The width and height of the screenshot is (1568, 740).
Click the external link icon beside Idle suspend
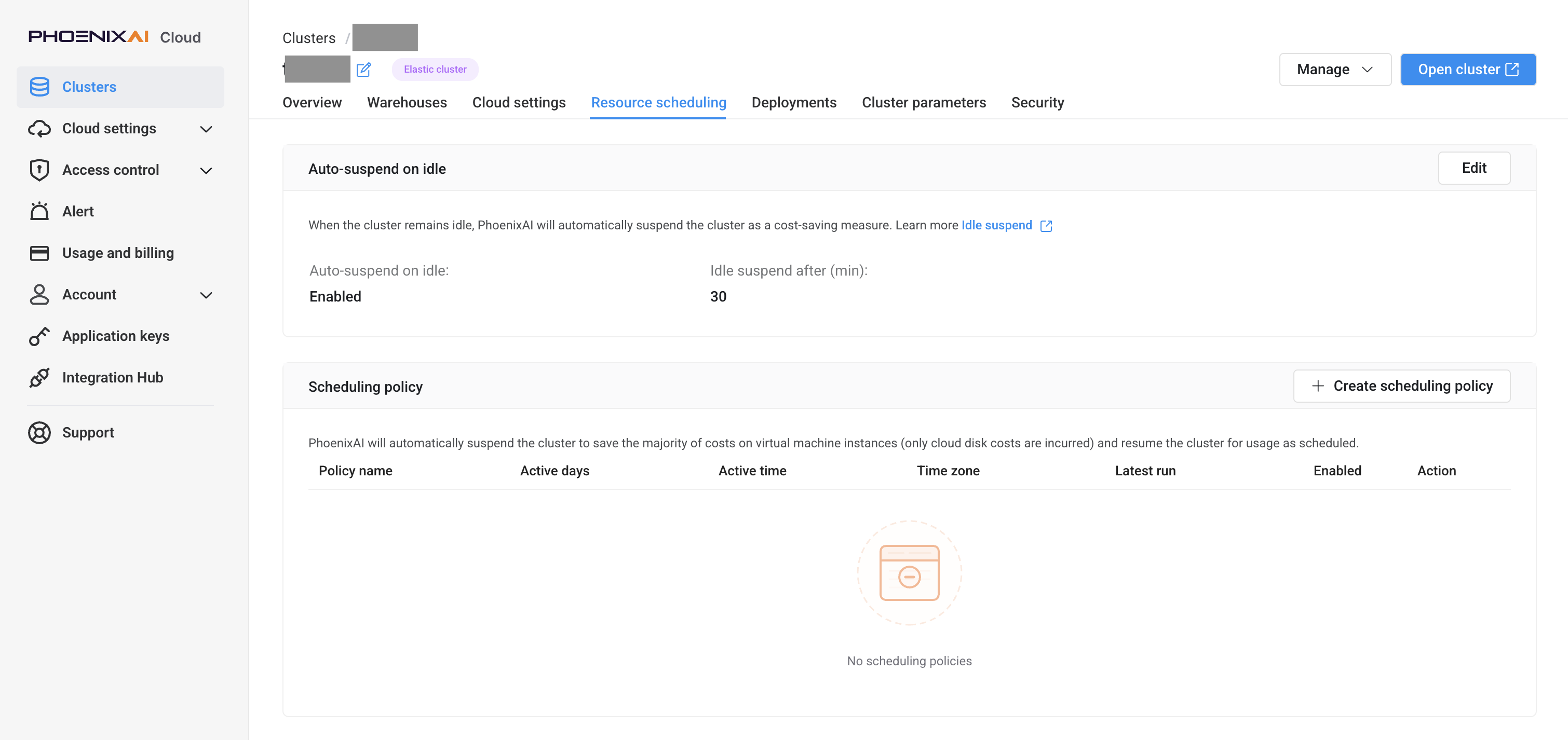[x=1046, y=226]
